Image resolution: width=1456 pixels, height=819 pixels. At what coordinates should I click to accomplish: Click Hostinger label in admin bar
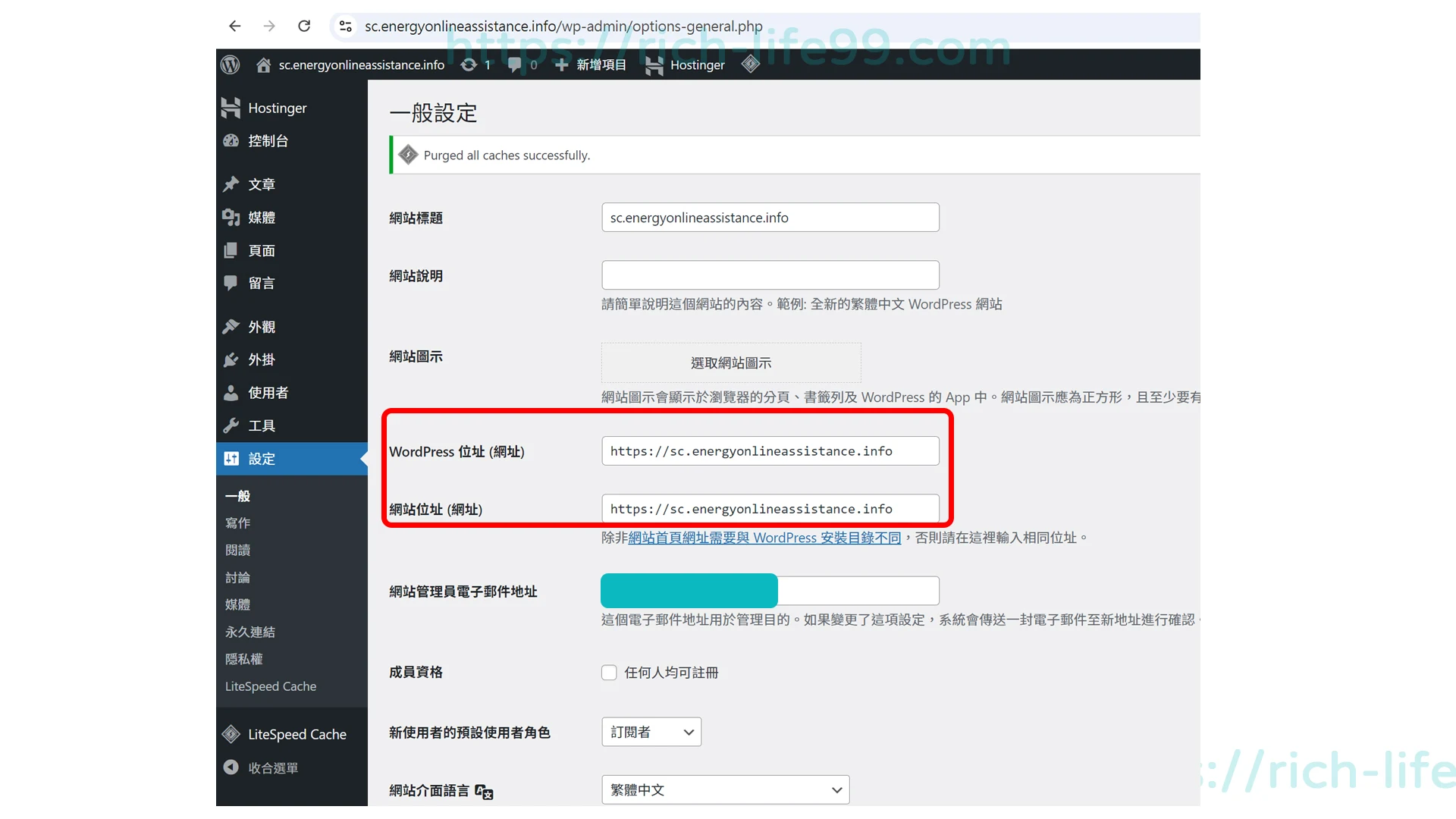pos(698,65)
